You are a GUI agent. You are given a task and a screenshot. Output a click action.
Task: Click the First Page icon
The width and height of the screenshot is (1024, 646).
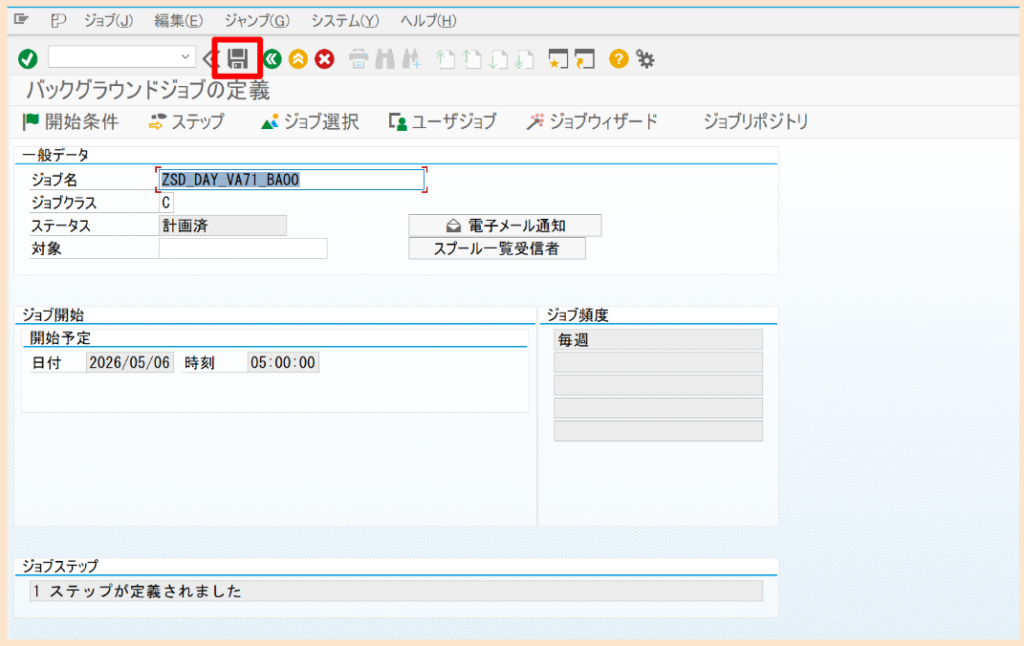pyautogui.click(x=445, y=59)
